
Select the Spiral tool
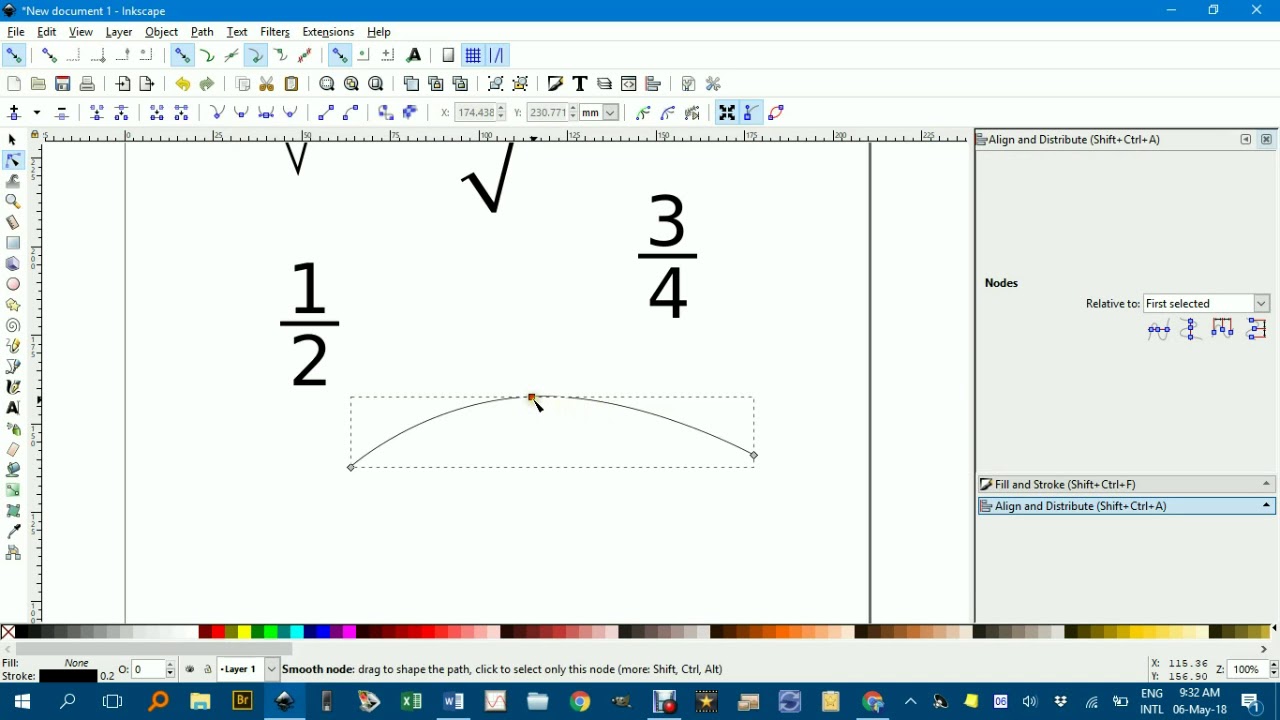(13, 326)
